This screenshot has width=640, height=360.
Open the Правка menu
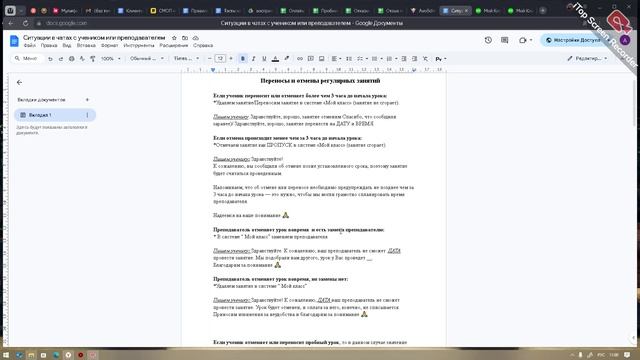coord(49,46)
